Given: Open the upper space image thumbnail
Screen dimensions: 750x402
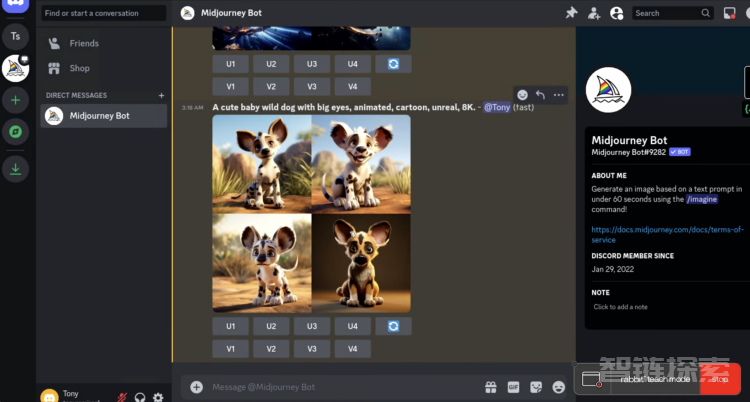Looking at the screenshot, I should click(x=311, y=38).
